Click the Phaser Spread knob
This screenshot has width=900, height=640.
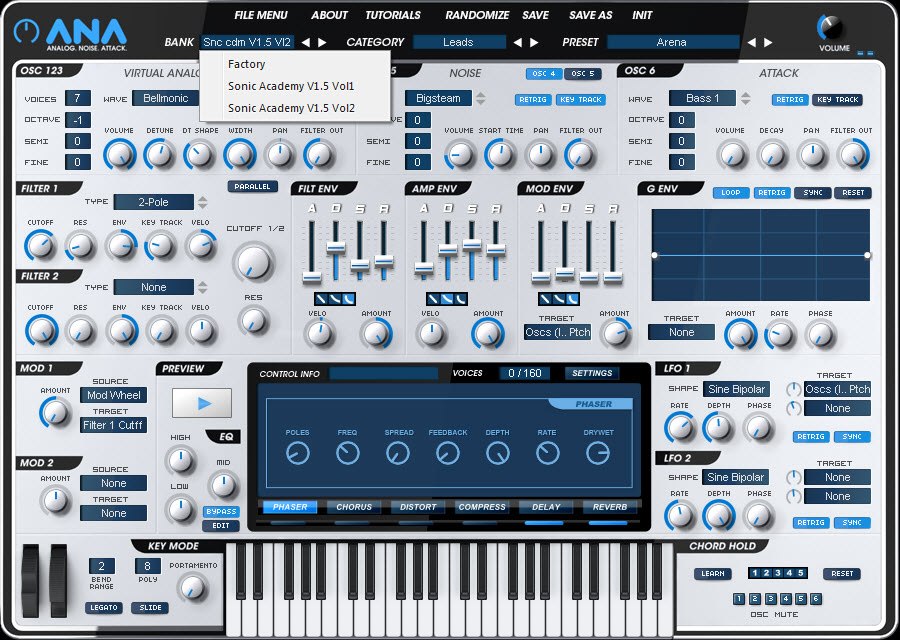pos(398,453)
